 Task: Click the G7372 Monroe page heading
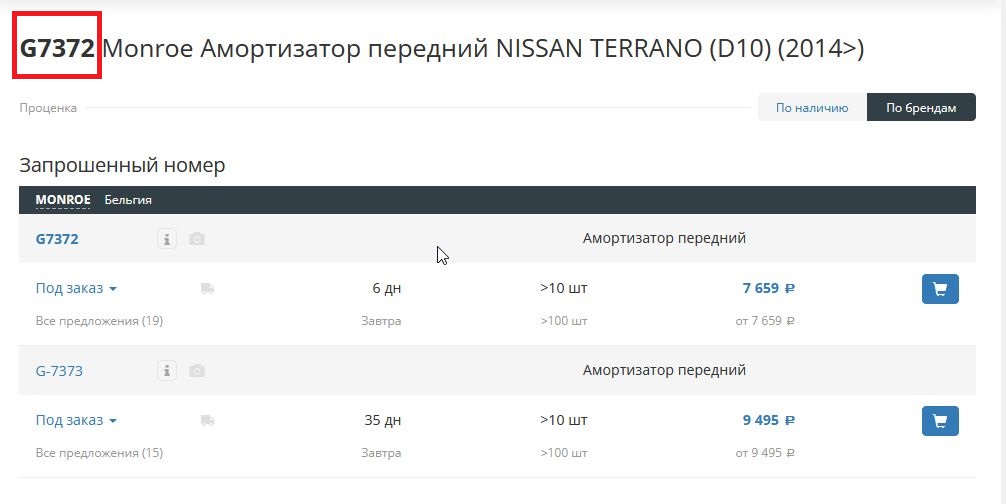pyautogui.click(x=441, y=49)
